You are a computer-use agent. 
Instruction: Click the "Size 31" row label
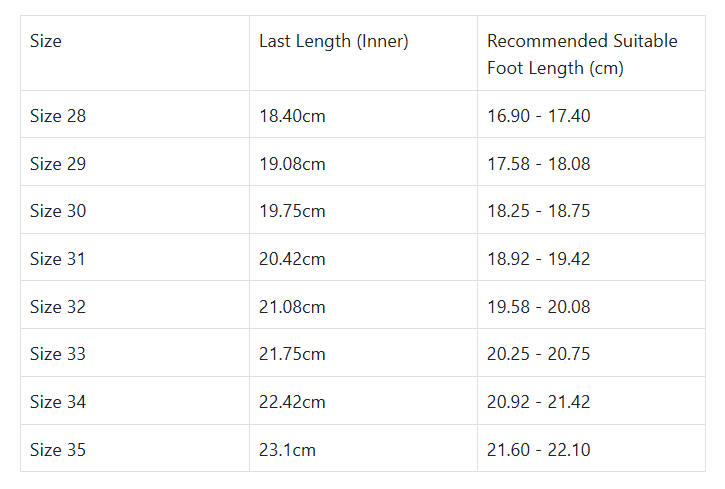[58, 259]
